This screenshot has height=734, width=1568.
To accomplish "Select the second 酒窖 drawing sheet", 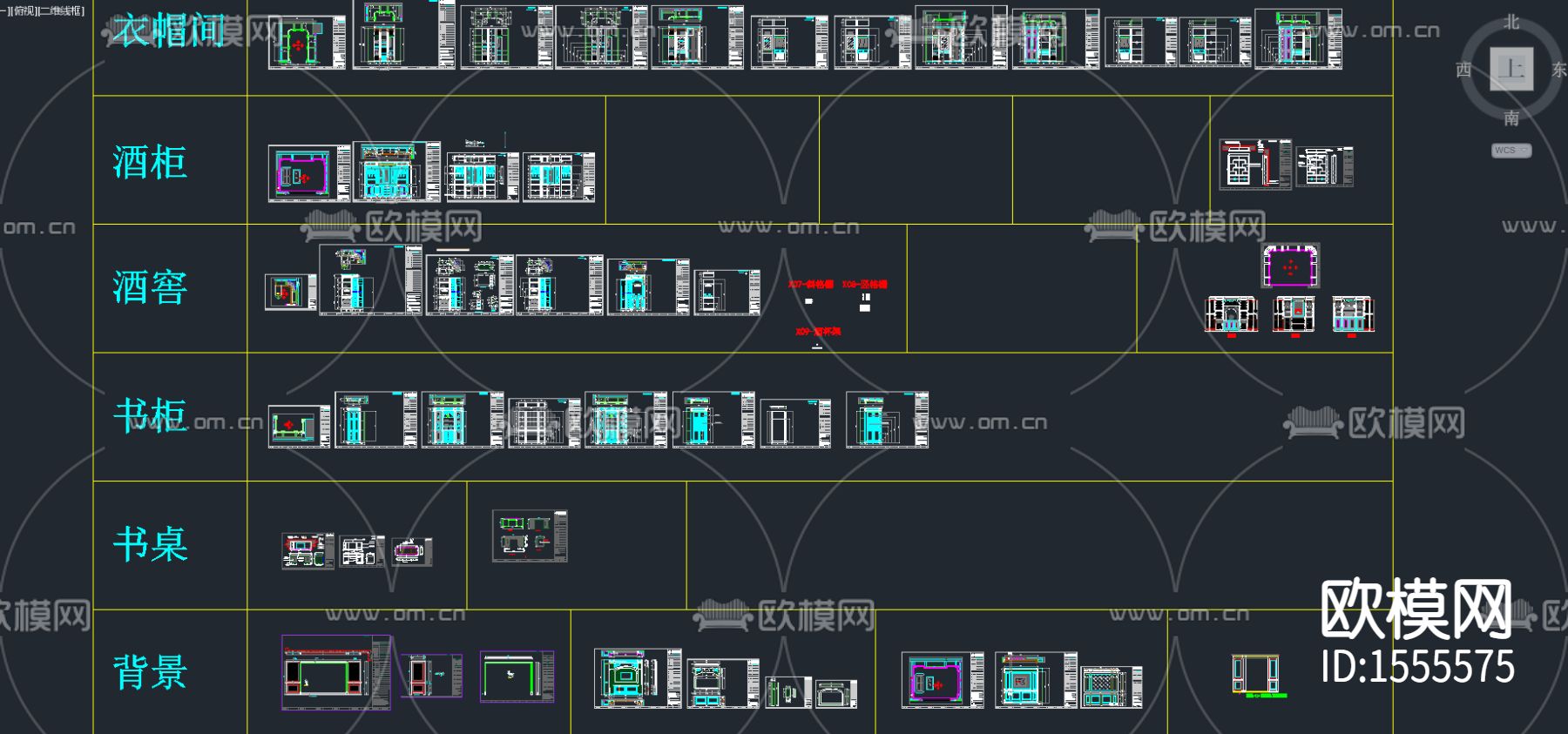I will 371,279.
